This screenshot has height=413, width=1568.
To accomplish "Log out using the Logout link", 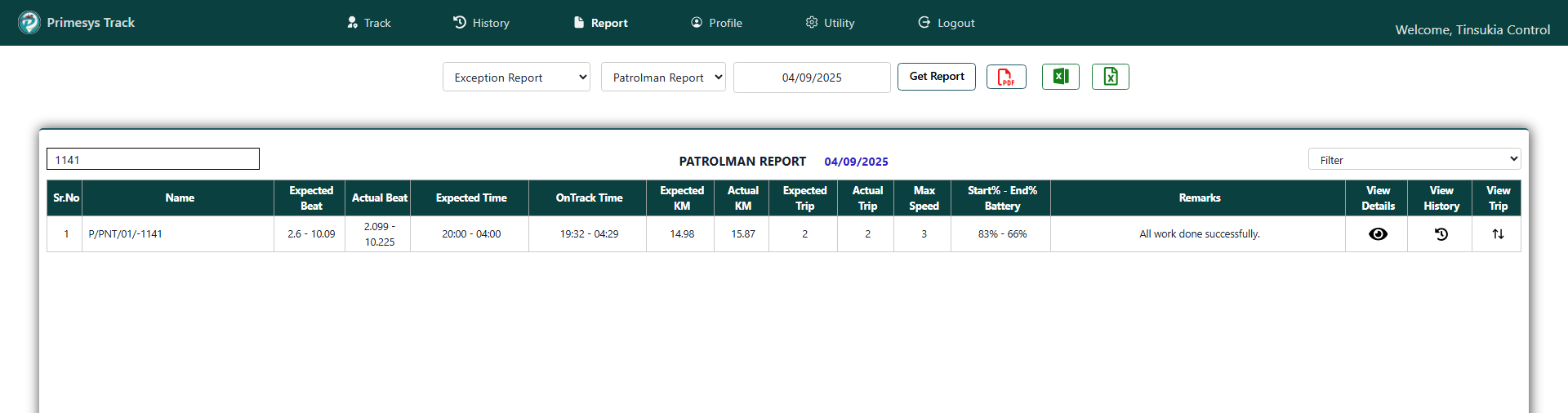I will tap(947, 23).
